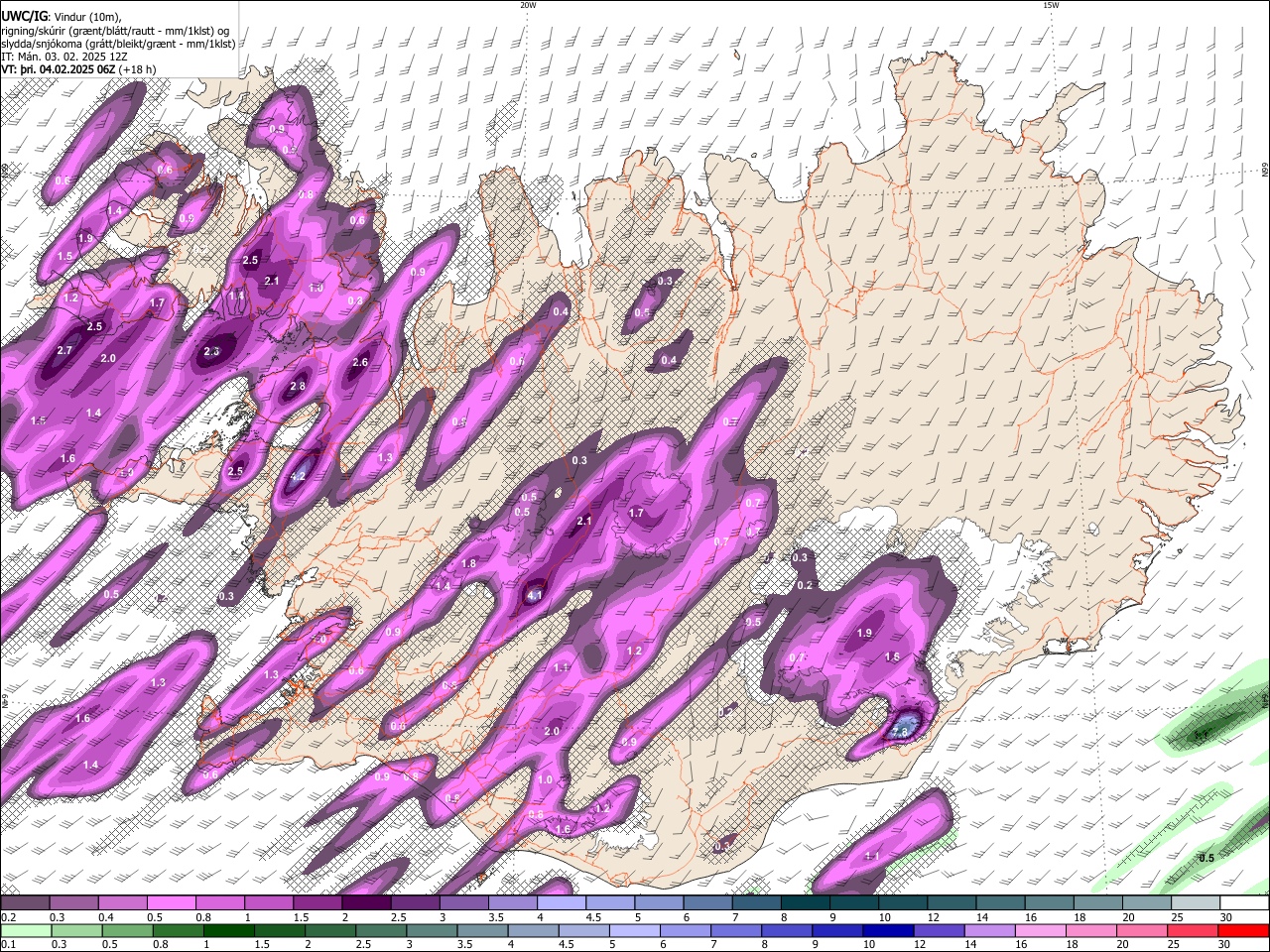Click the 15W longitude label
Screen dimensions: 1270x952
pos(1051,5)
